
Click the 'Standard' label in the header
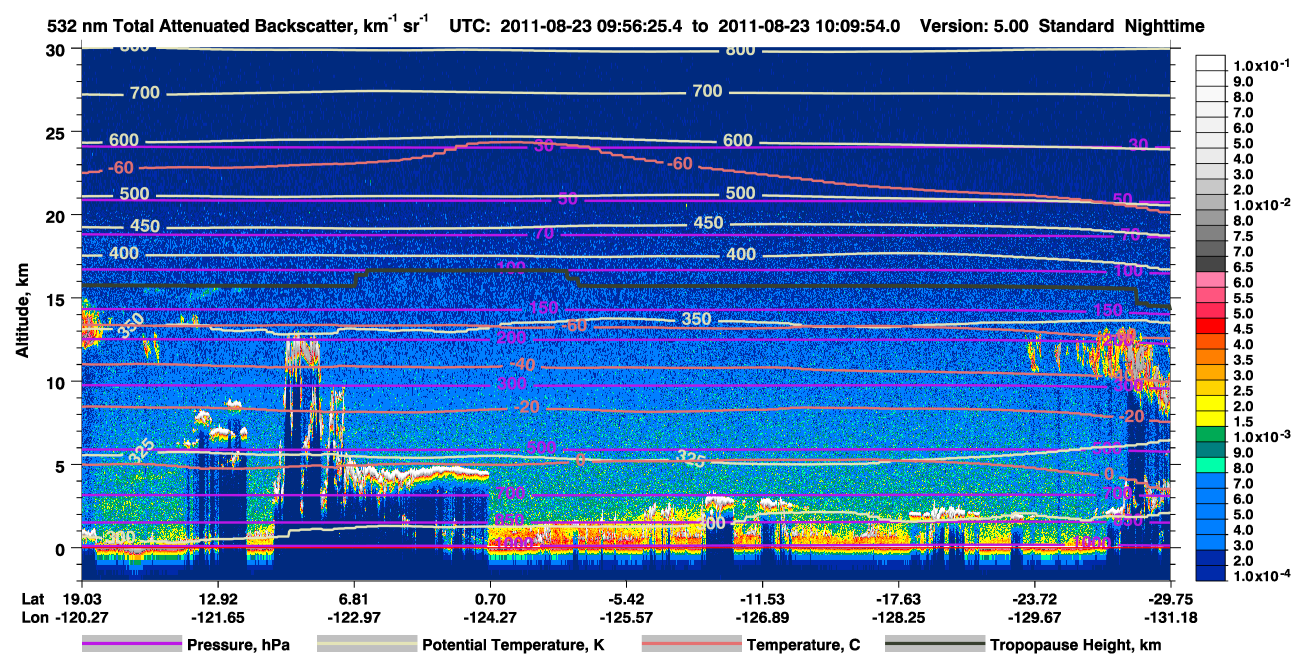(x=1075, y=27)
